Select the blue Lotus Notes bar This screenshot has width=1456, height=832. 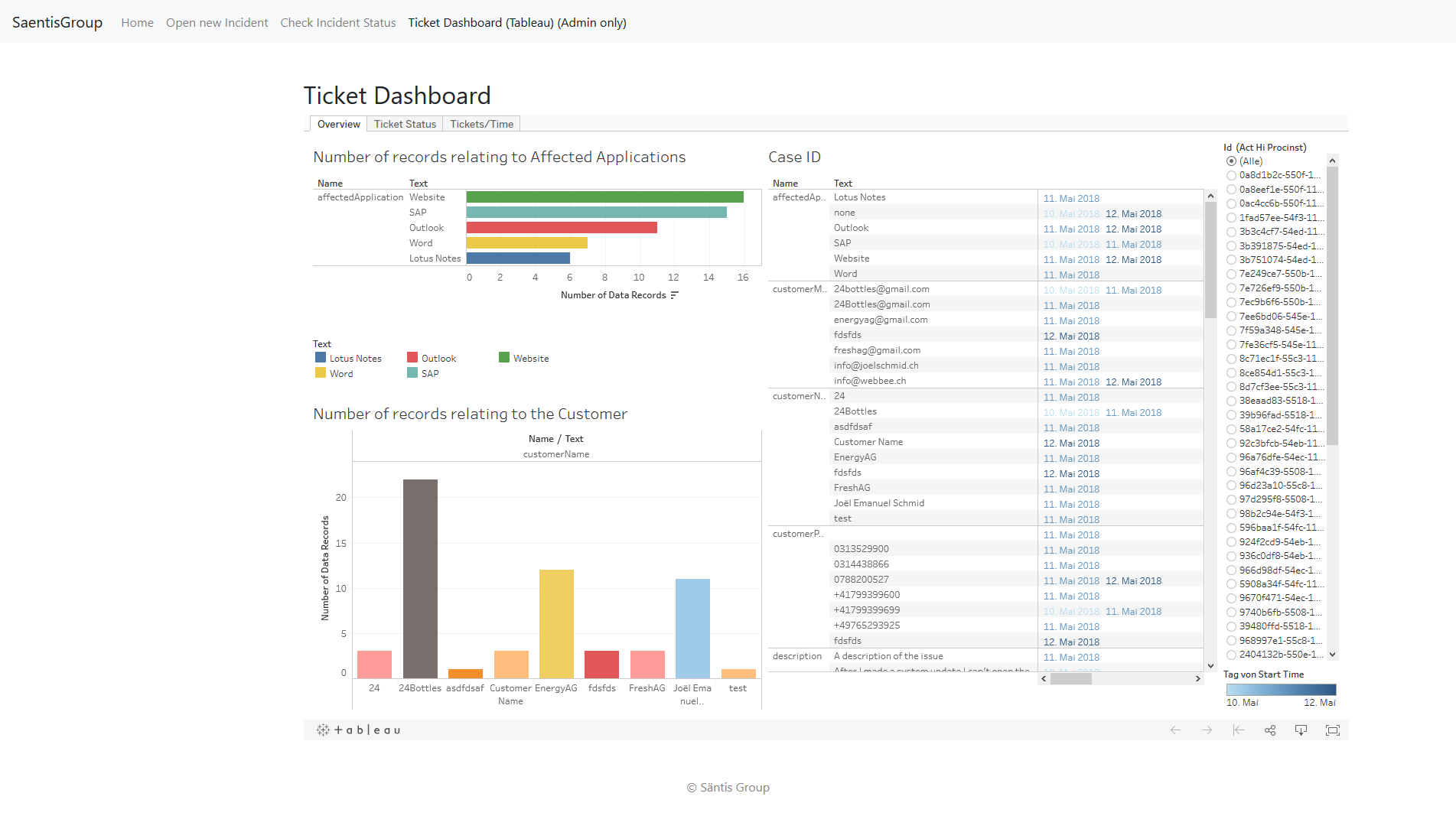[518, 258]
